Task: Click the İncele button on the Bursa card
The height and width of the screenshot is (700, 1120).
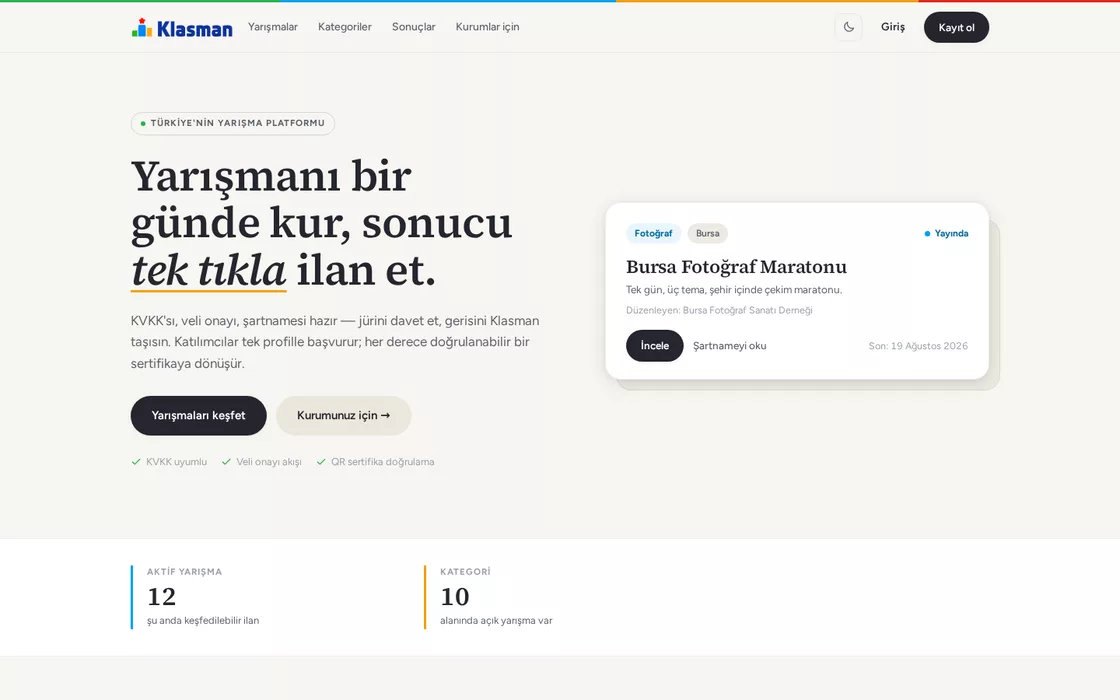Action: click(x=655, y=346)
